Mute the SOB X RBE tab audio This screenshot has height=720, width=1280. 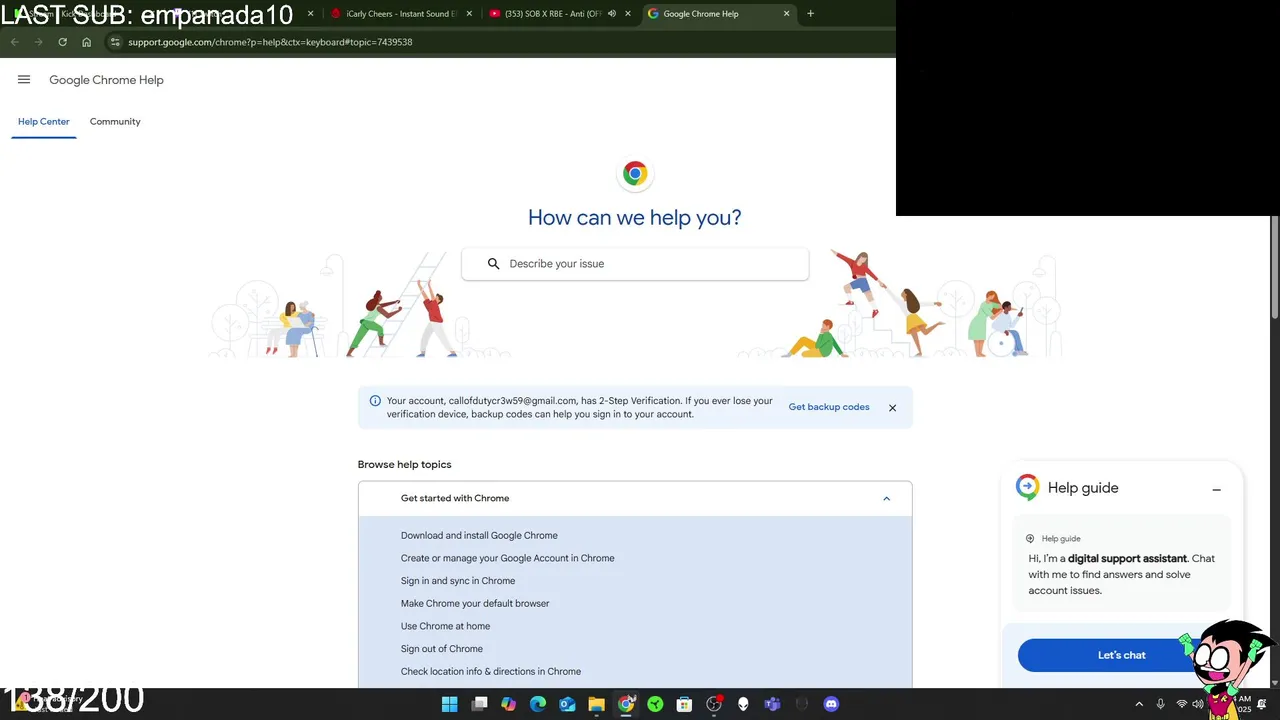click(x=612, y=14)
